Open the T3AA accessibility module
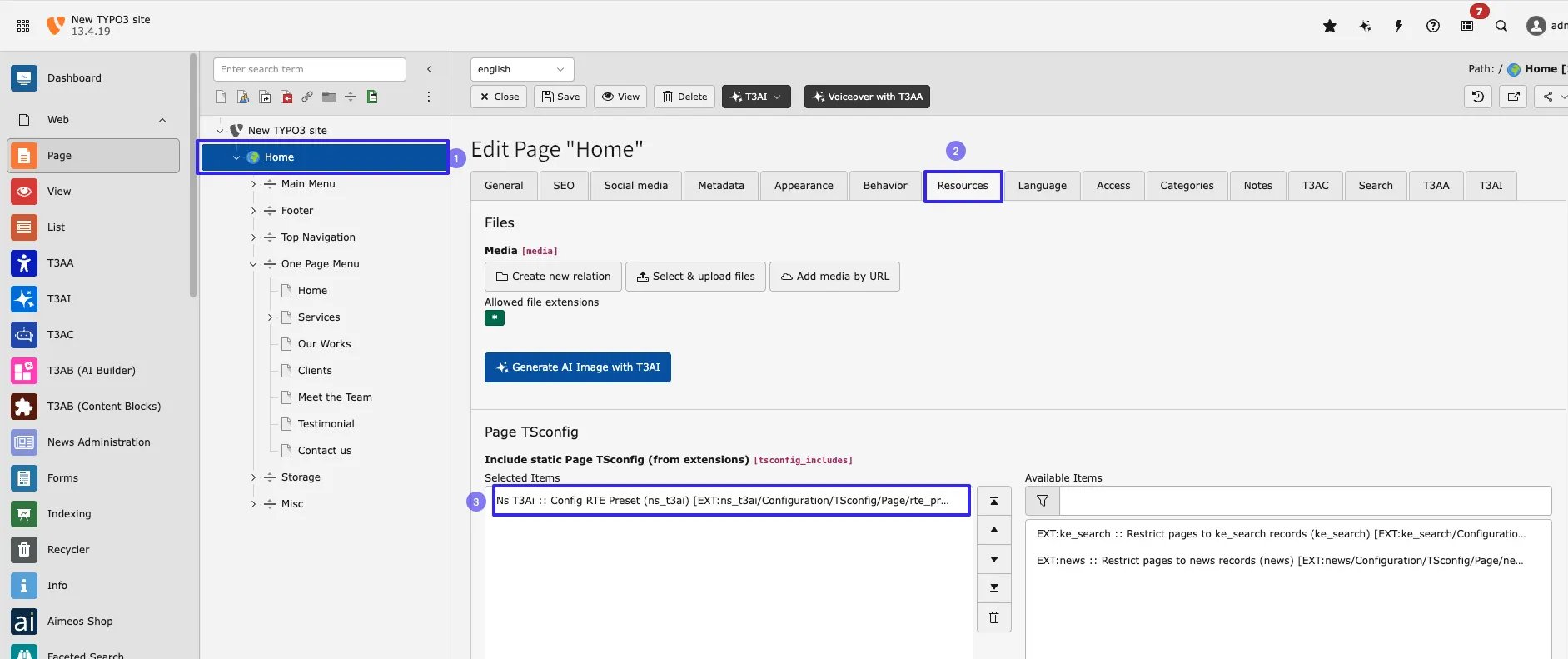Screen dimensions: 1568x659 94,263
